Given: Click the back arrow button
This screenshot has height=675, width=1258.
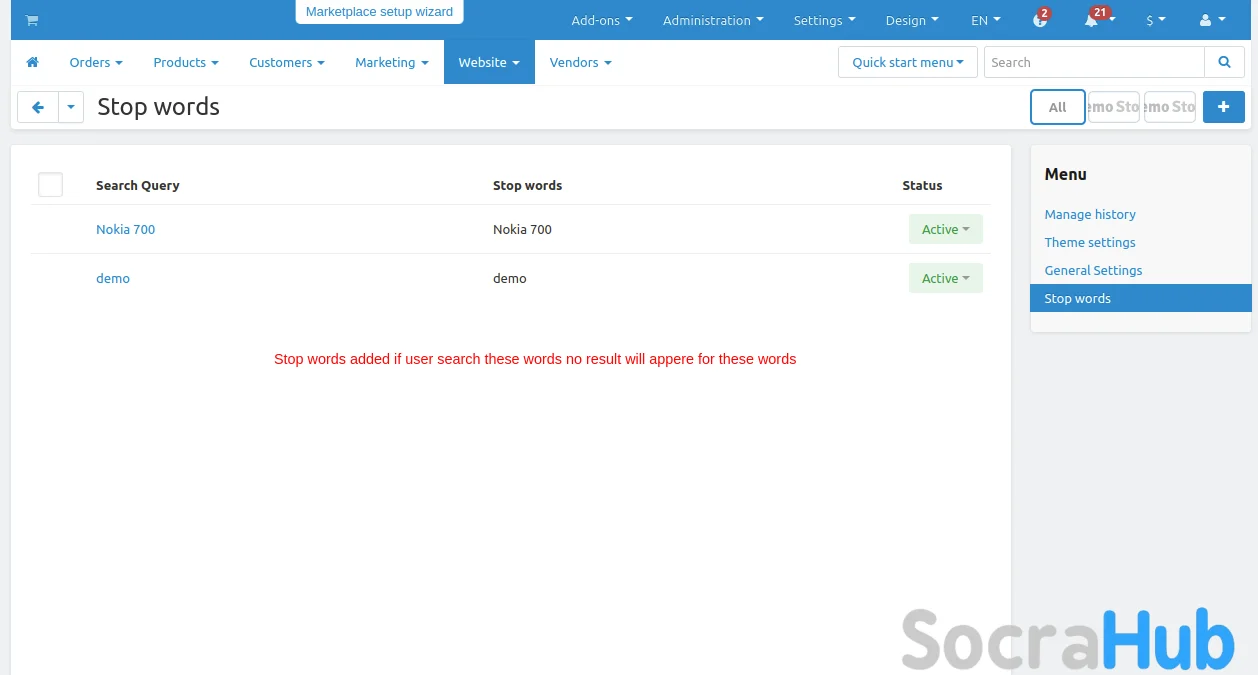Looking at the screenshot, I should point(38,107).
